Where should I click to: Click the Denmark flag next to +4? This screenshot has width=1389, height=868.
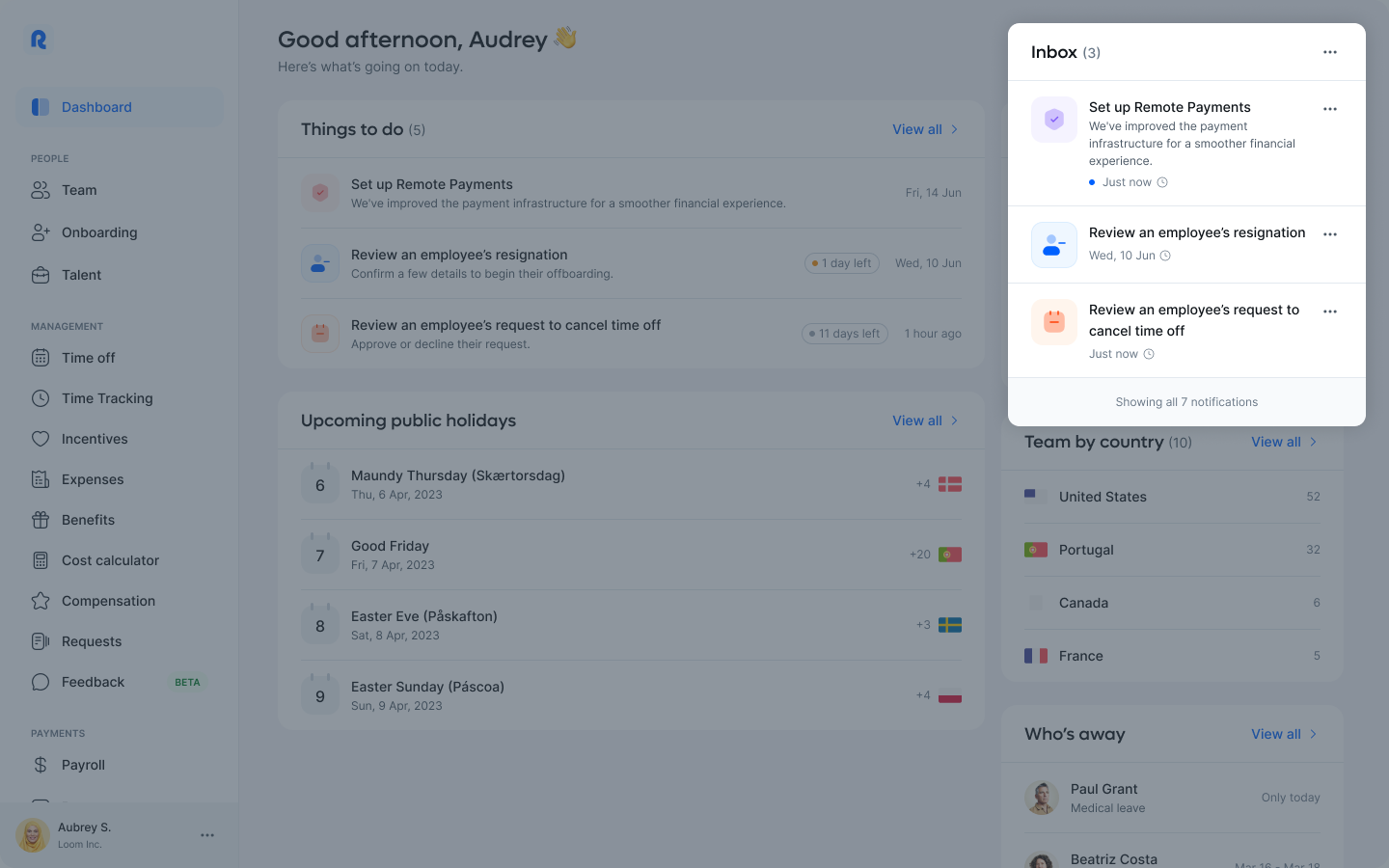[x=950, y=484]
